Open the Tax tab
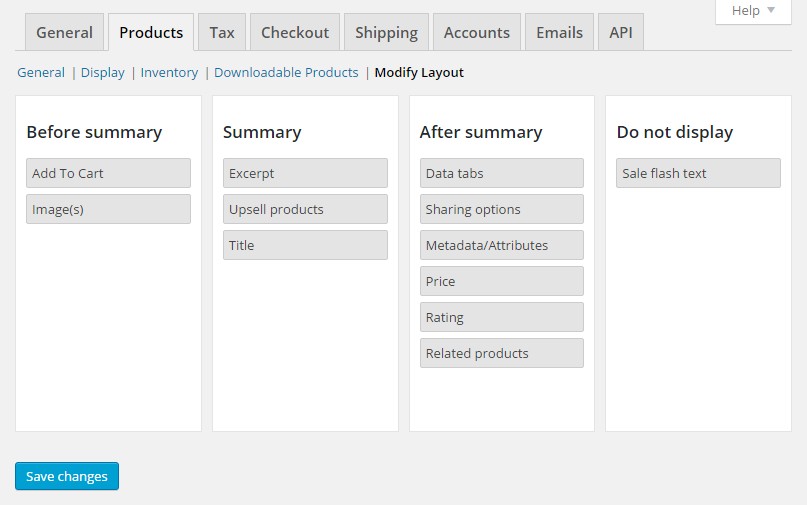The image size is (807, 505). [222, 32]
